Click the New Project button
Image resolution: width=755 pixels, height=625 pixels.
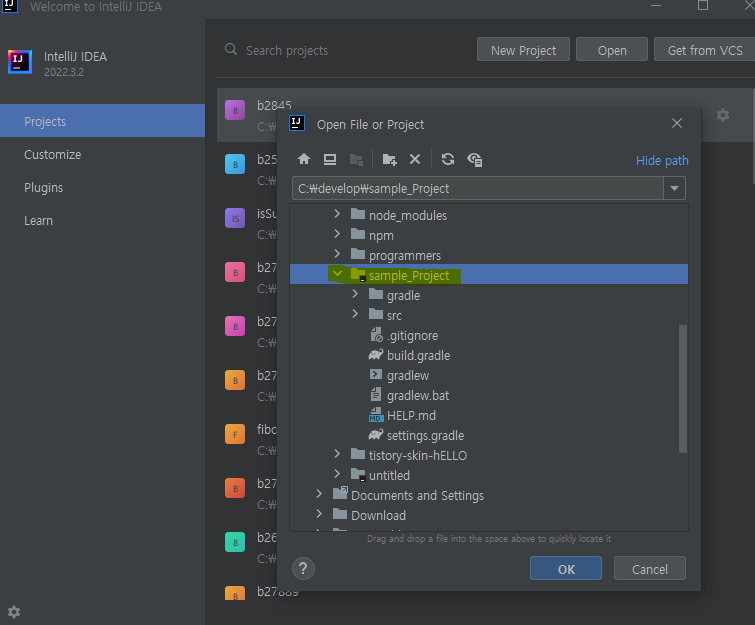pos(523,50)
